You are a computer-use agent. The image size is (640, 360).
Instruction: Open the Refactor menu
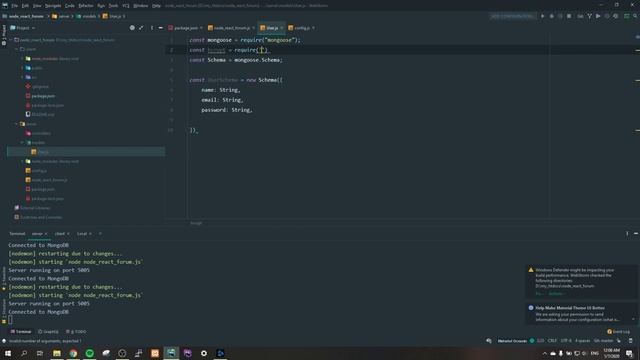86,6
